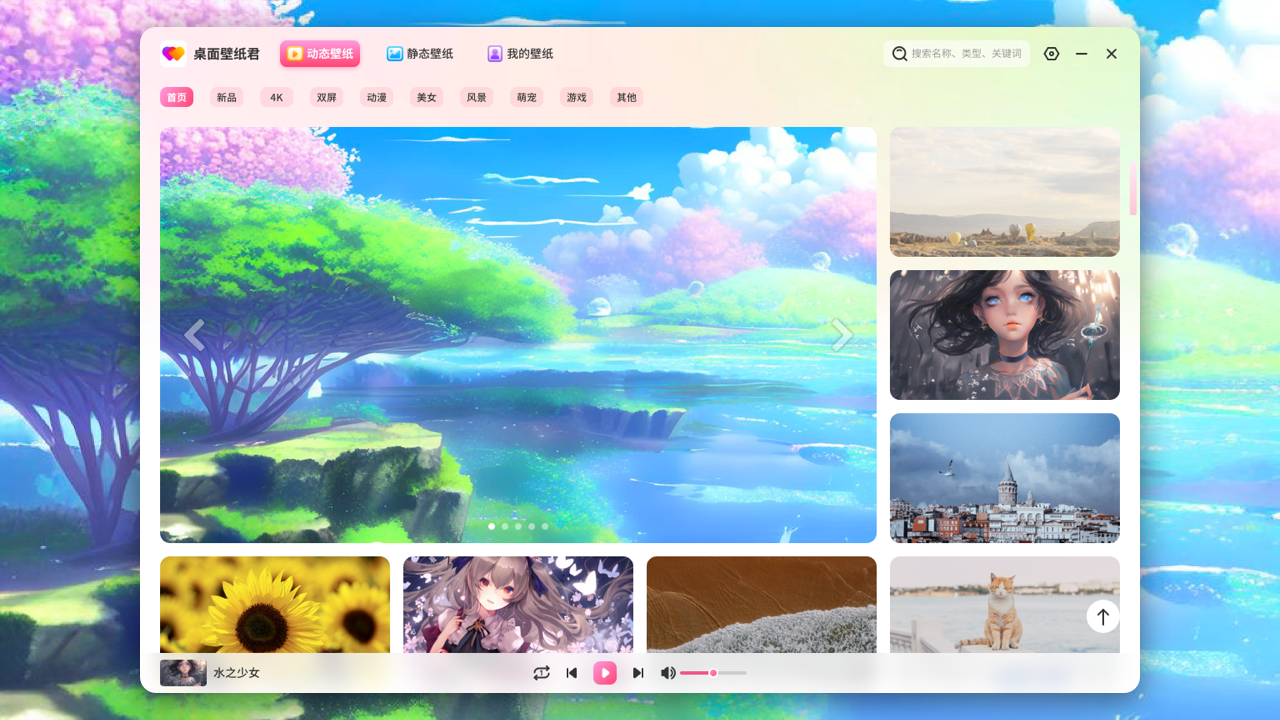The image size is (1280, 720).
Task: Click the heart-shaped app logo
Action: pyautogui.click(x=173, y=53)
